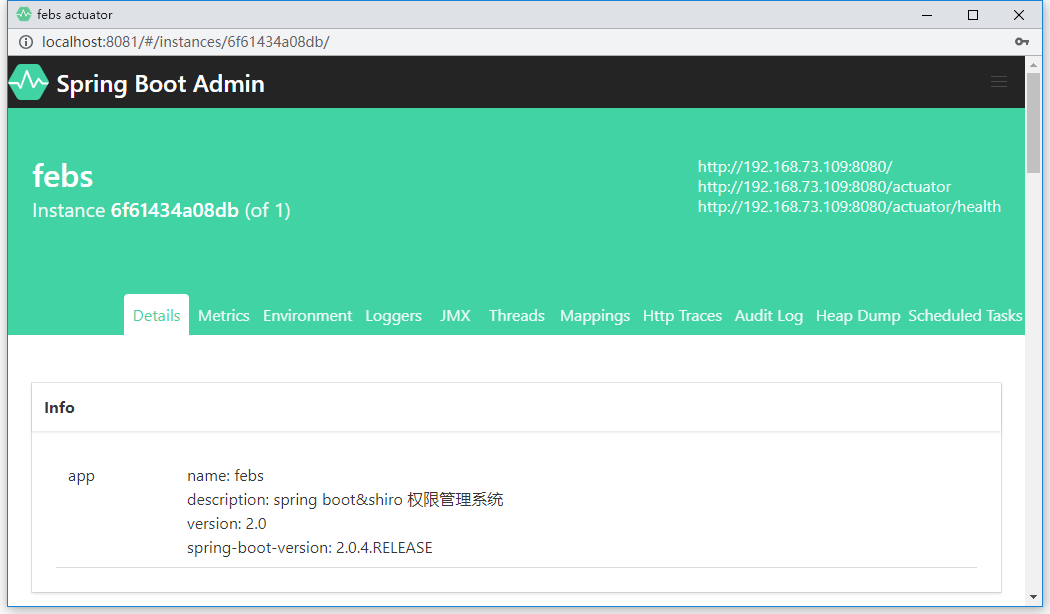1050x614 pixels.
Task: Switch to the Metrics tab
Action: pos(224,315)
